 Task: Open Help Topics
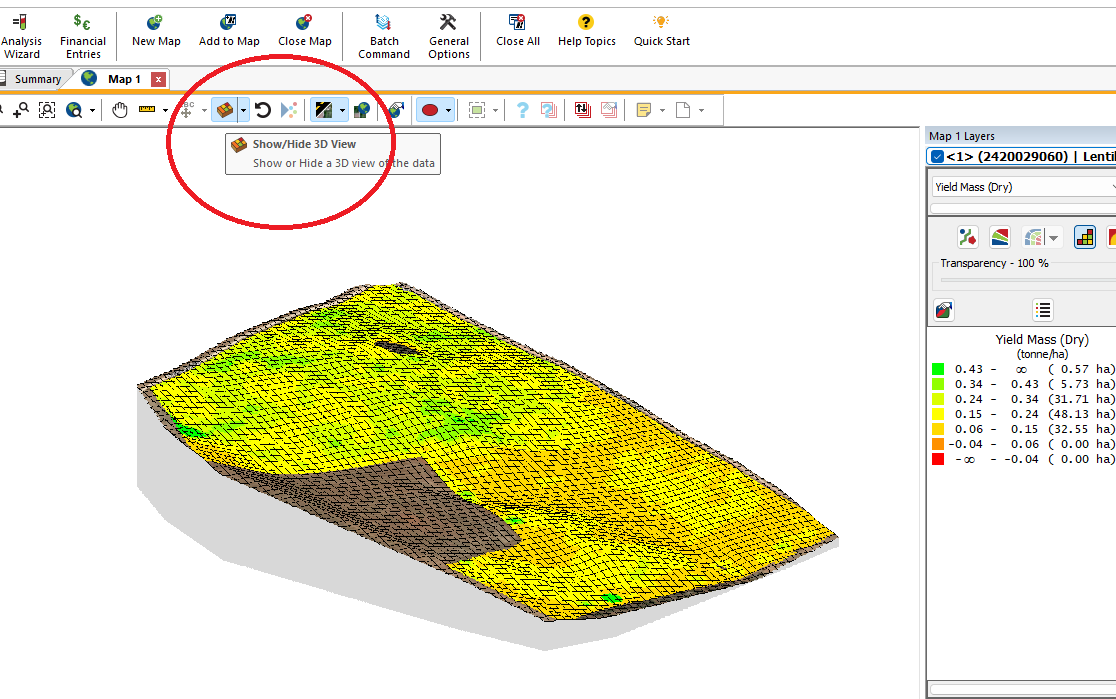point(586,32)
